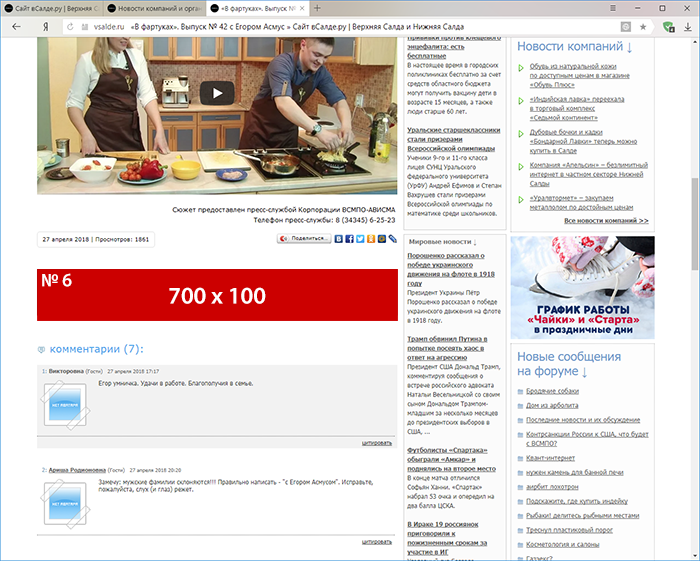The height and width of the screenshot is (561, 700).
Task: Click Викторовна's comment avatar
Action: [65, 405]
